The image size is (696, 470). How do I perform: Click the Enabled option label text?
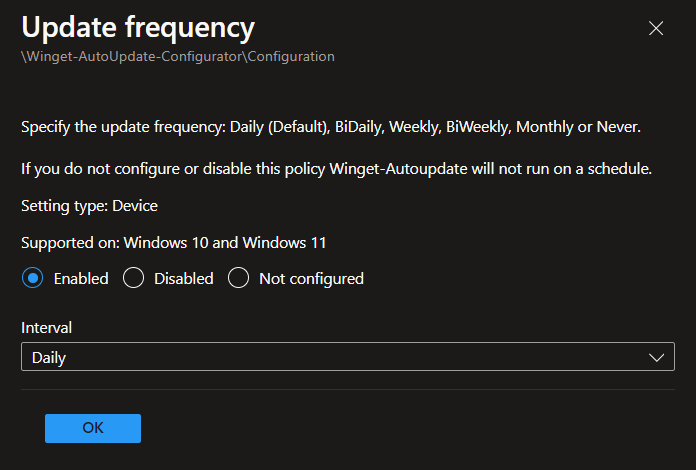(81, 279)
